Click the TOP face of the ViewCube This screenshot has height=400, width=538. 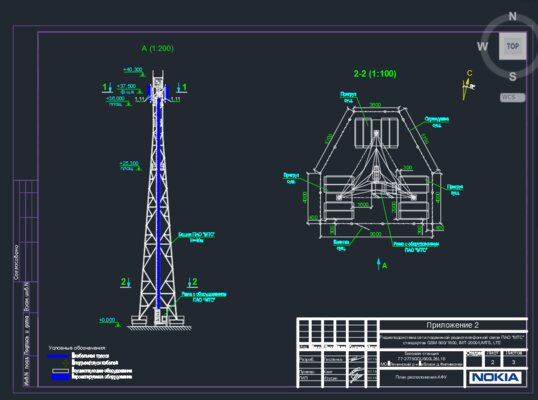click(512, 46)
